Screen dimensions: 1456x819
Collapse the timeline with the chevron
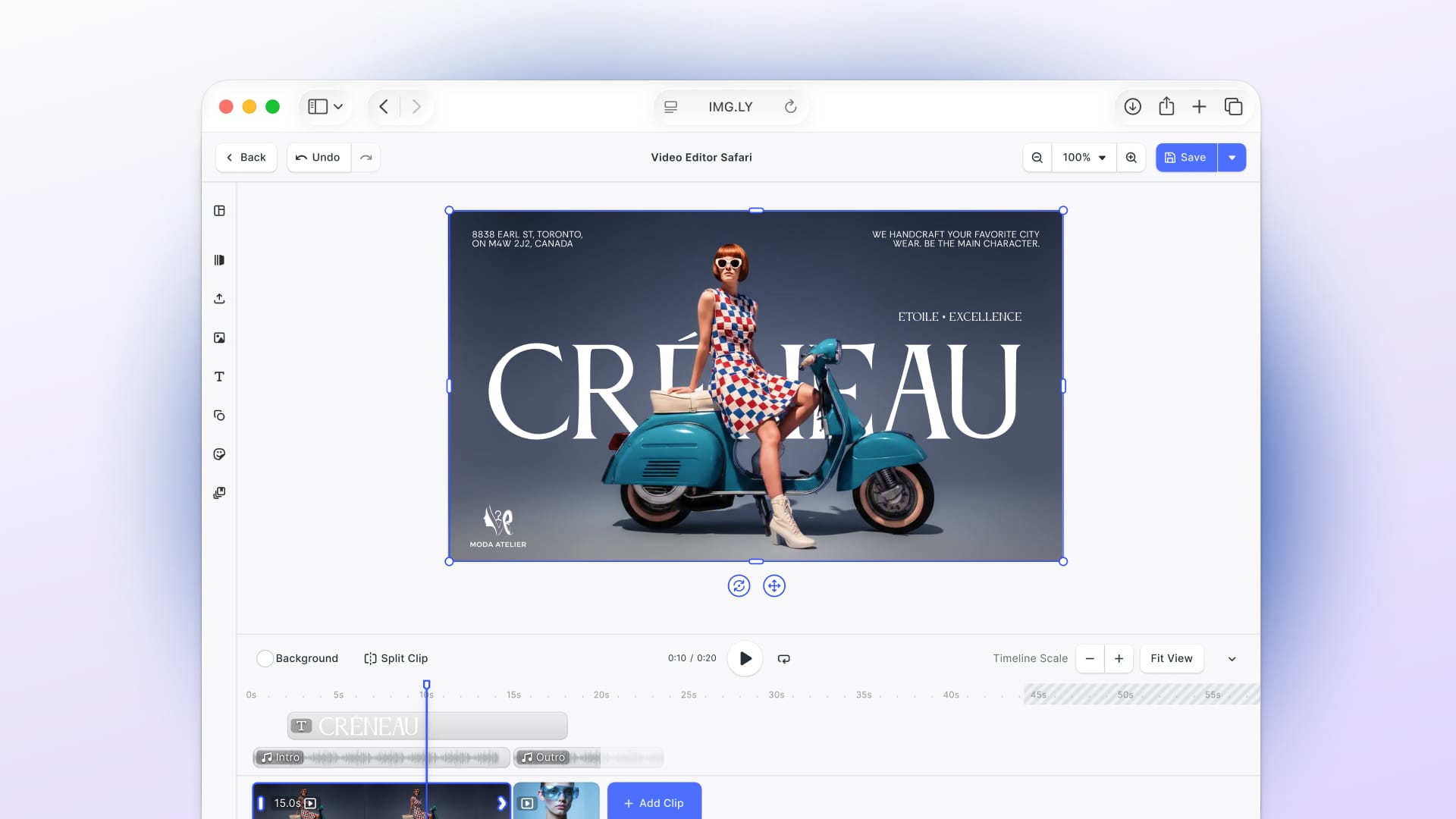click(x=1232, y=659)
